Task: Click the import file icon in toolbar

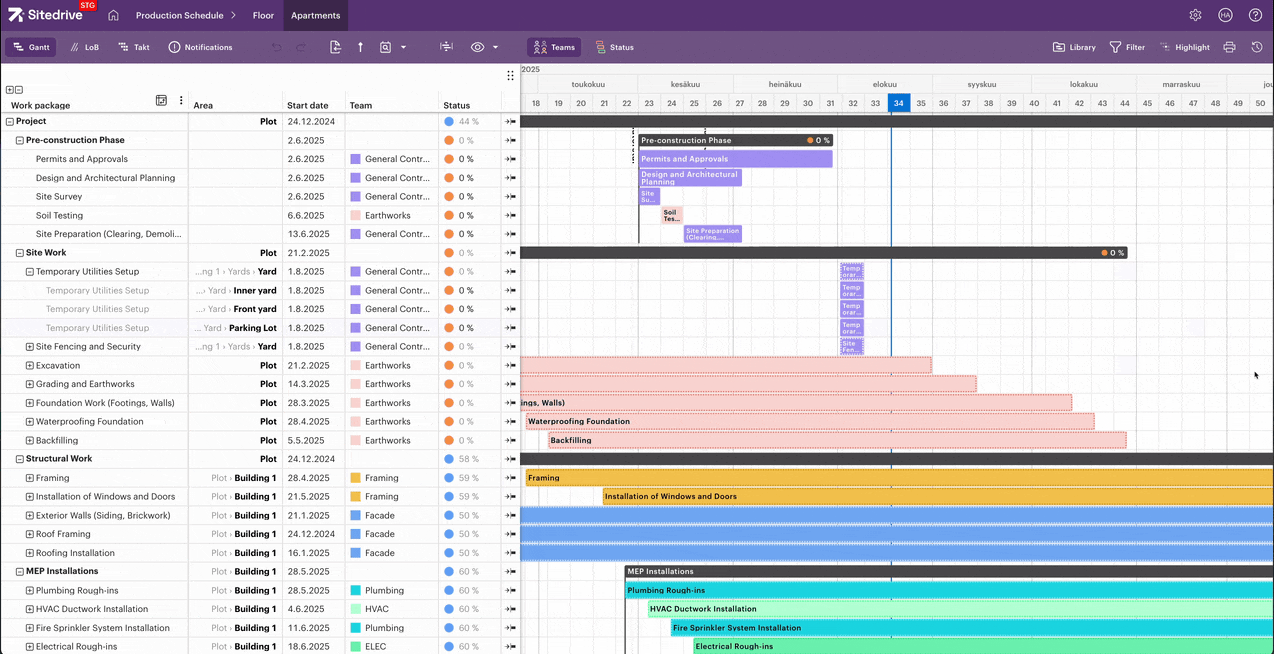Action: pos(335,47)
